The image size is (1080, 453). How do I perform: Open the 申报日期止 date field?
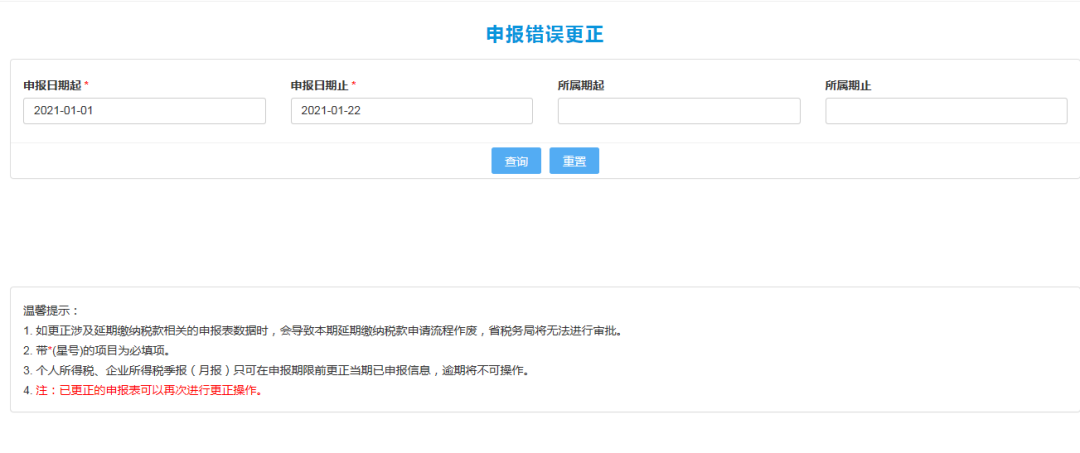(412, 111)
